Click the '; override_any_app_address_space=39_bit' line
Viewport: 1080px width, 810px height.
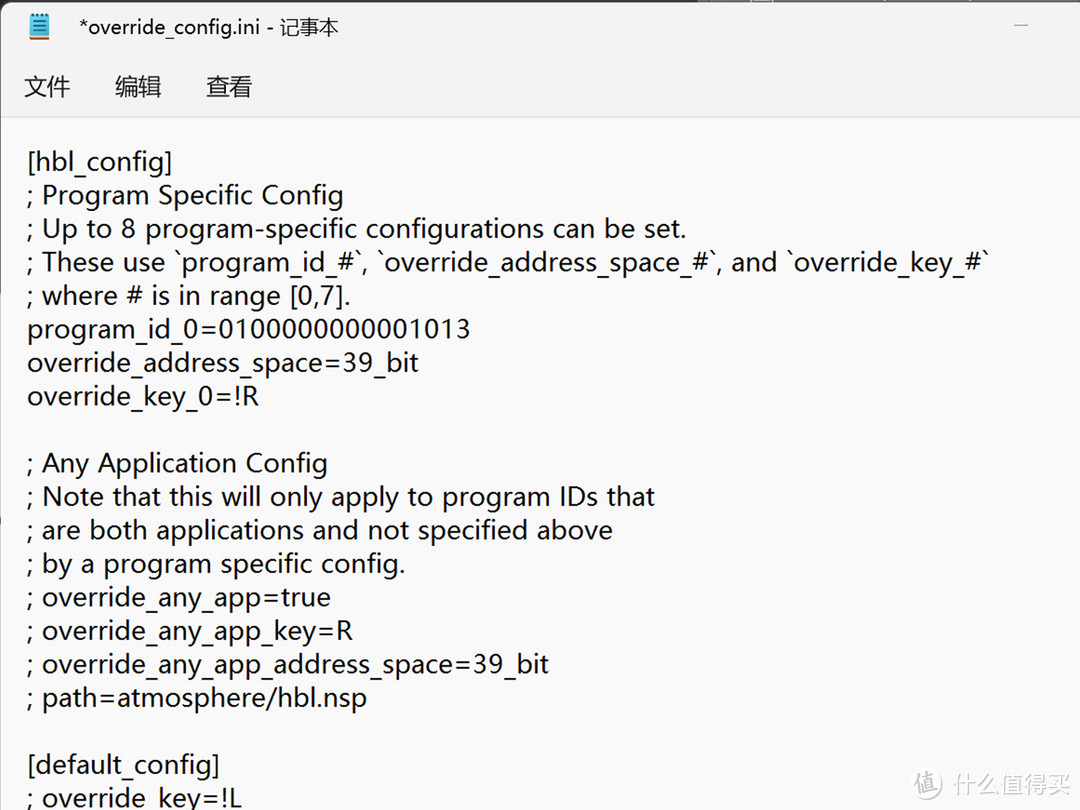tap(288, 665)
